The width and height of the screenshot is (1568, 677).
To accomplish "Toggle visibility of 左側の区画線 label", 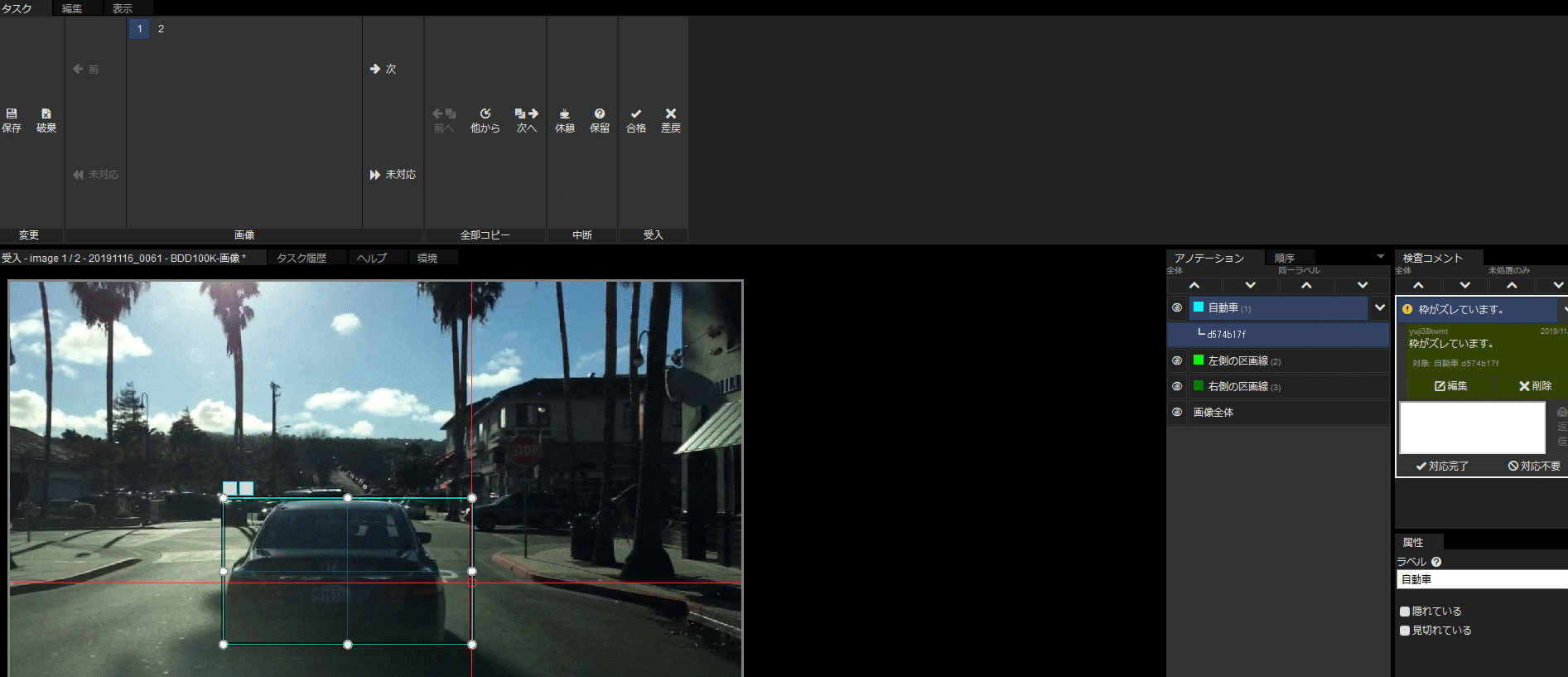I will click(1177, 360).
